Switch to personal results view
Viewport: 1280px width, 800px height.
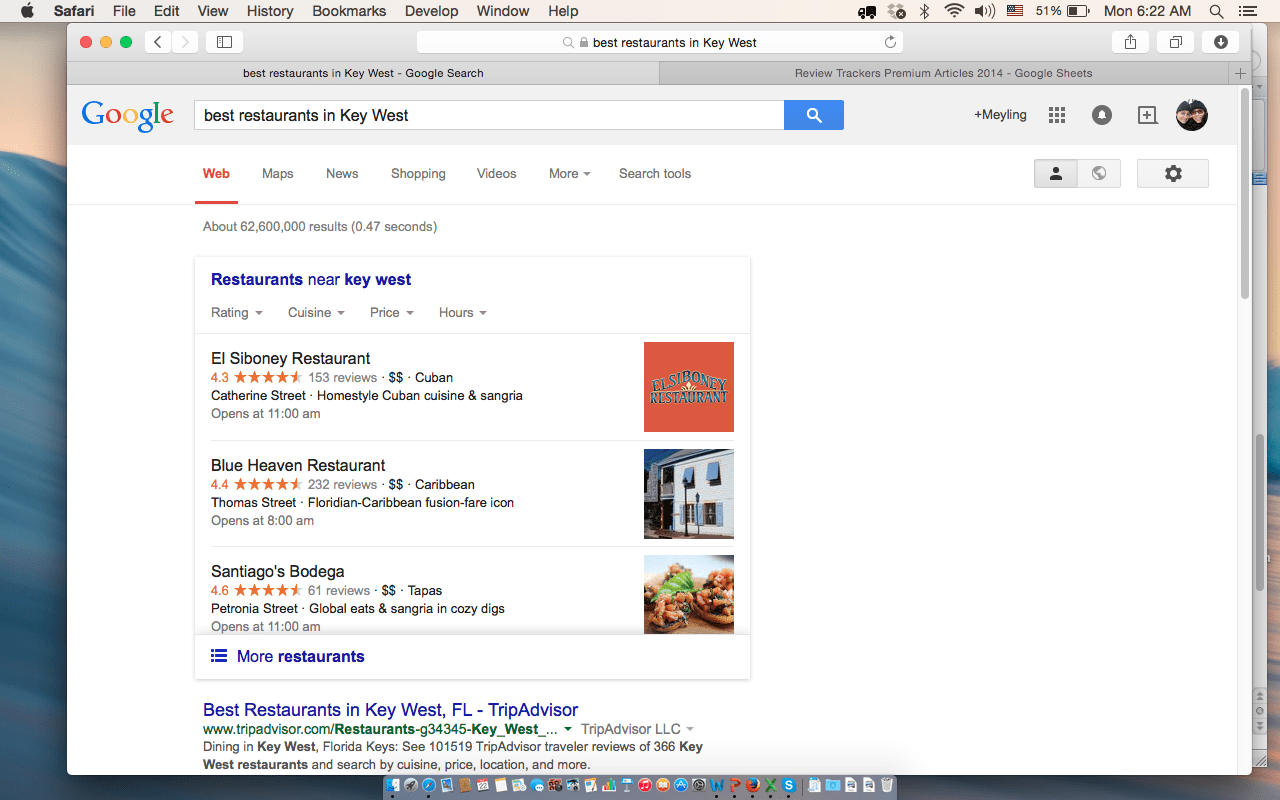1055,173
